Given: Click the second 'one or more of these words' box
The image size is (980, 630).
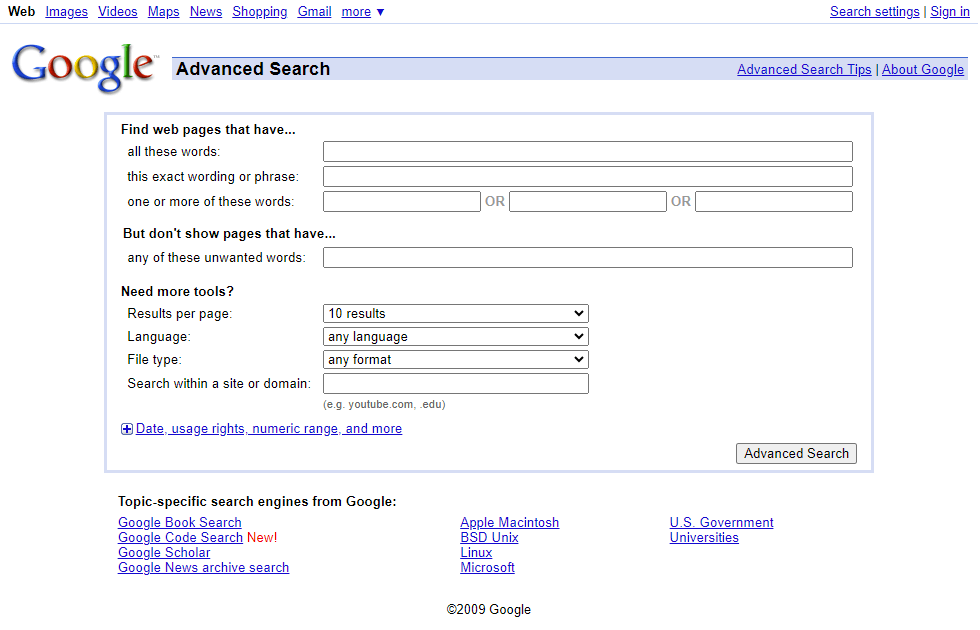Looking at the screenshot, I should tap(588, 201).
